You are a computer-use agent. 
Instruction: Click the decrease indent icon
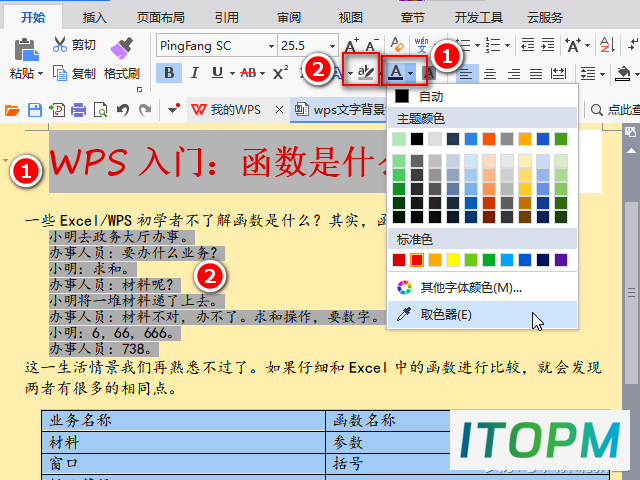[x=527, y=45]
